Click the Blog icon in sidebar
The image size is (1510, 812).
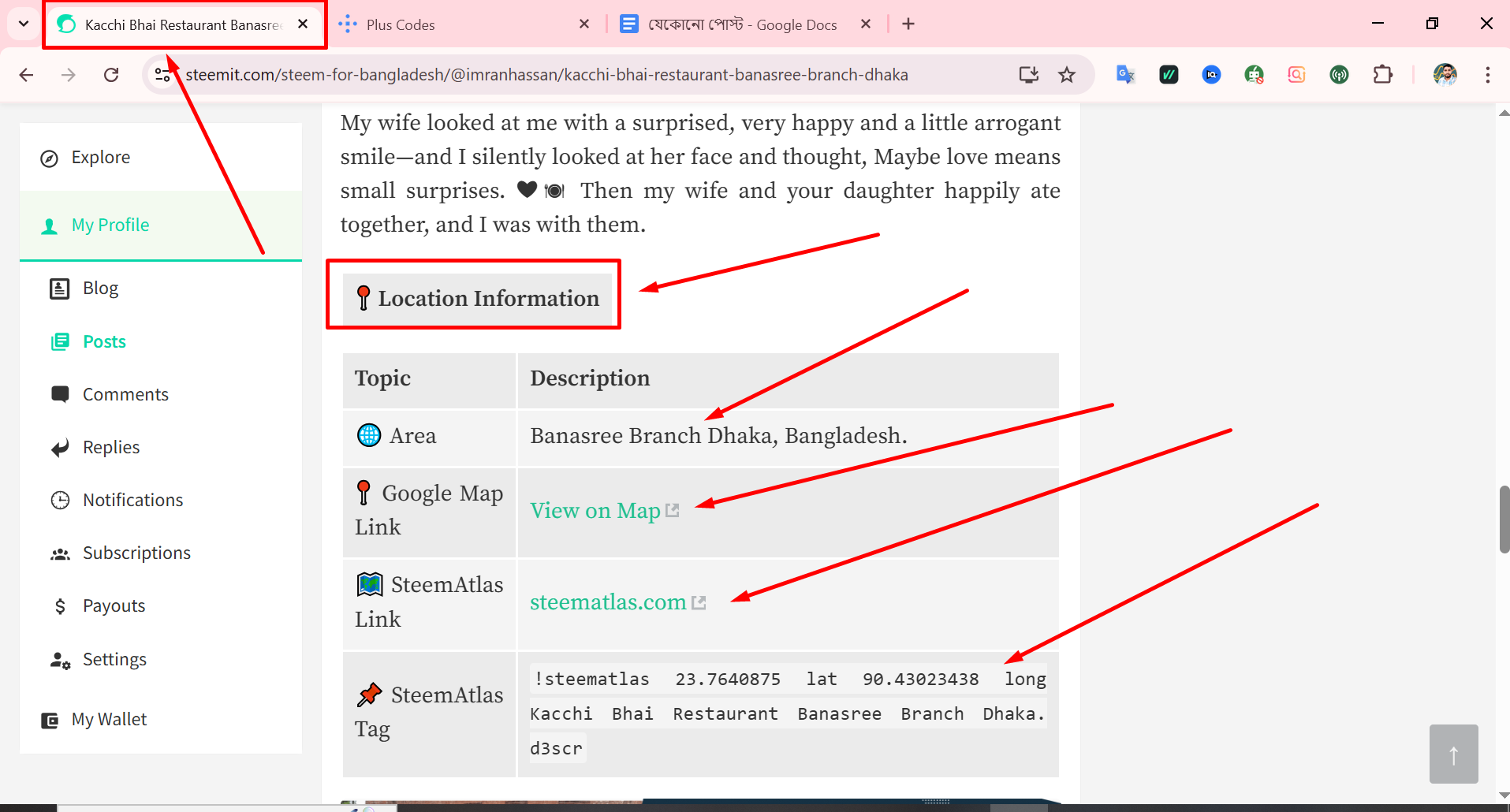(60, 289)
